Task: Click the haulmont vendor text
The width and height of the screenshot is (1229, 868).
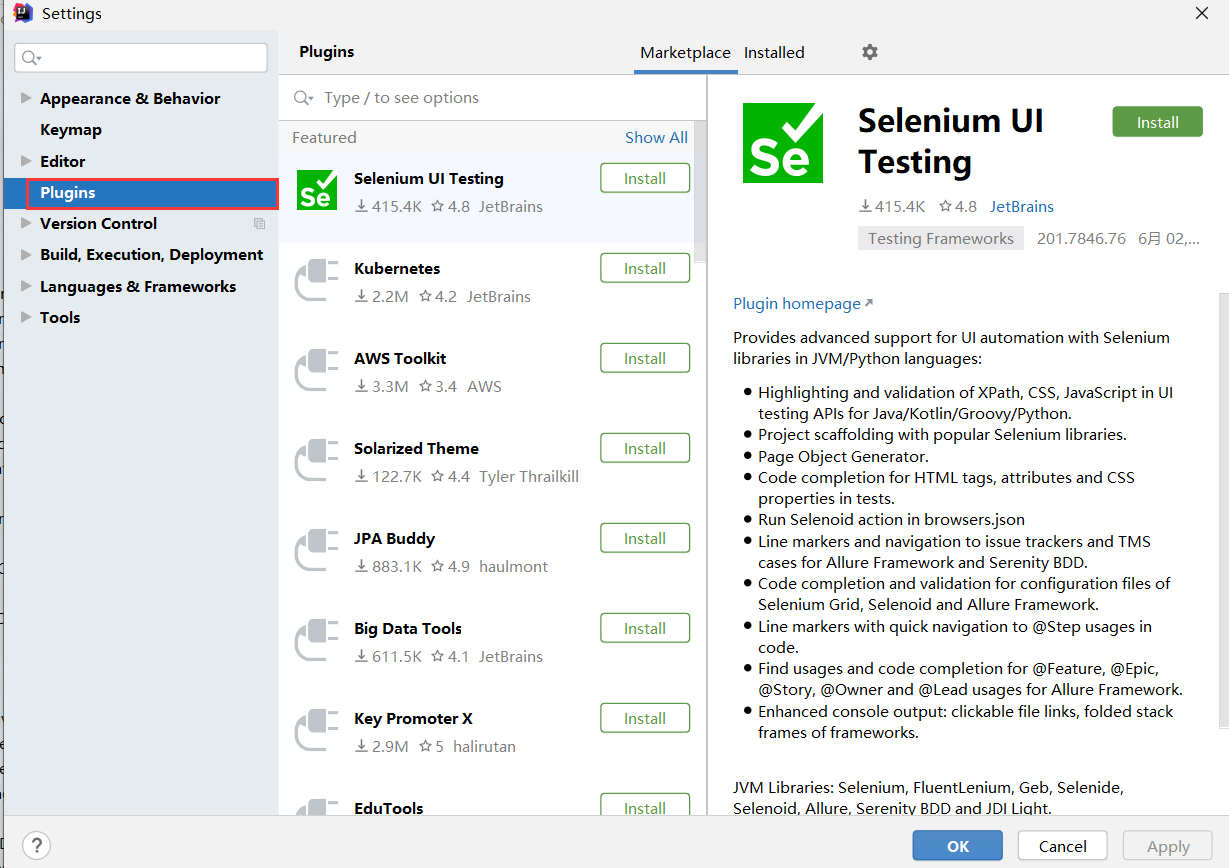Action: 514,566
